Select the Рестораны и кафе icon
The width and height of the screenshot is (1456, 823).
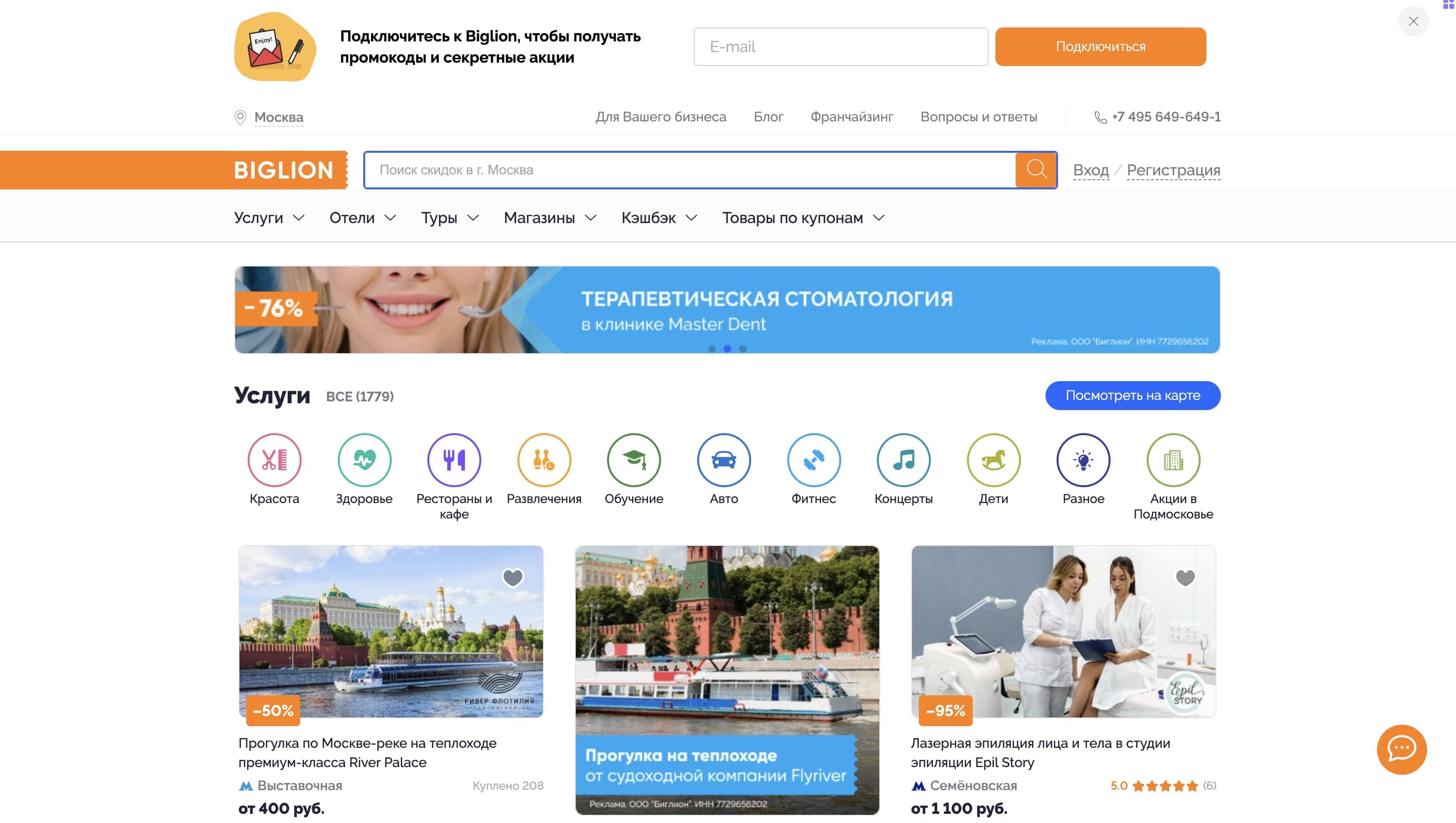click(x=454, y=460)
